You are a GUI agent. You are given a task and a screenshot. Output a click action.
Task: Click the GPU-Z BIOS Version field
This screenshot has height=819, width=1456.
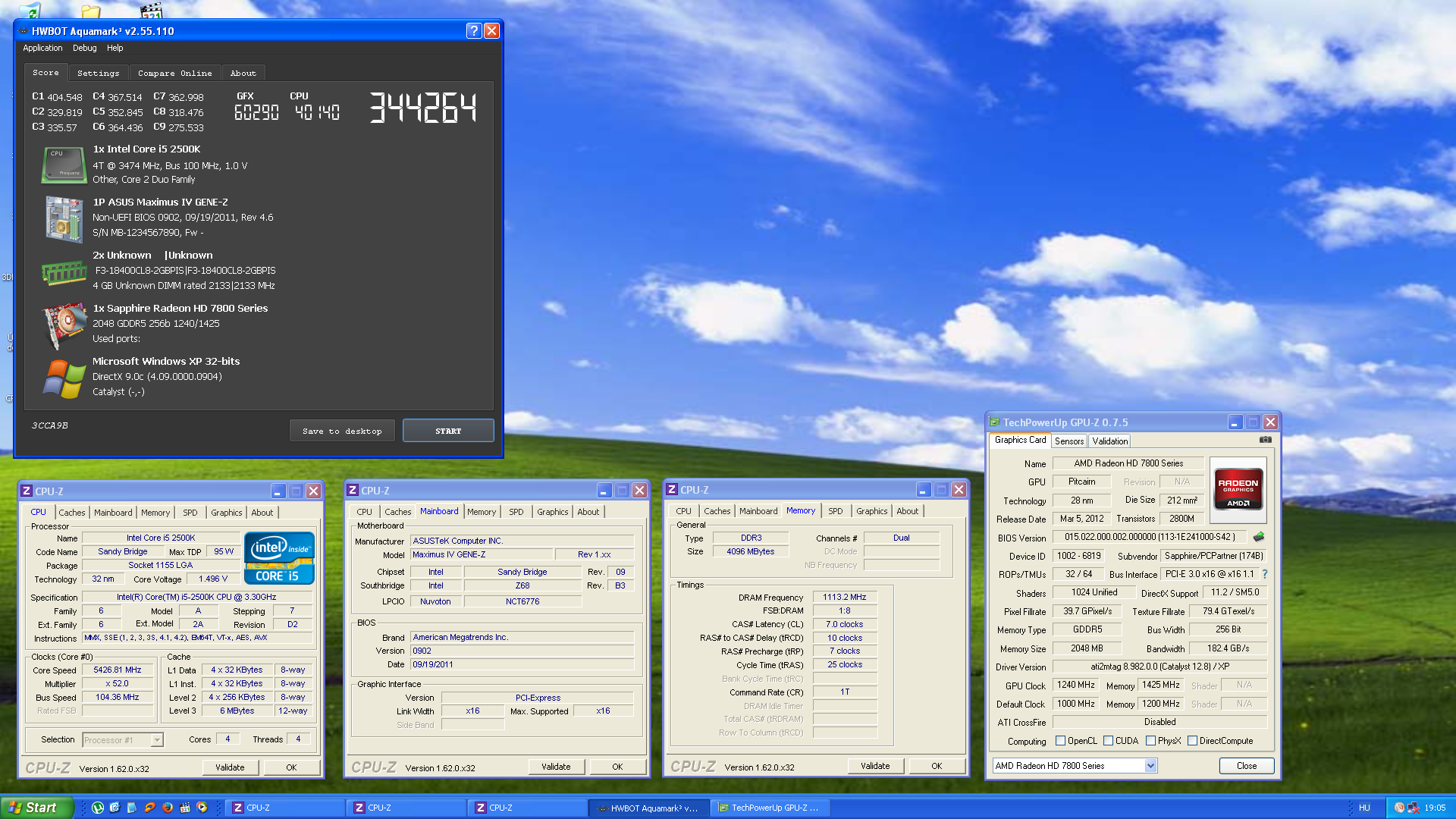coord(1150,537)
